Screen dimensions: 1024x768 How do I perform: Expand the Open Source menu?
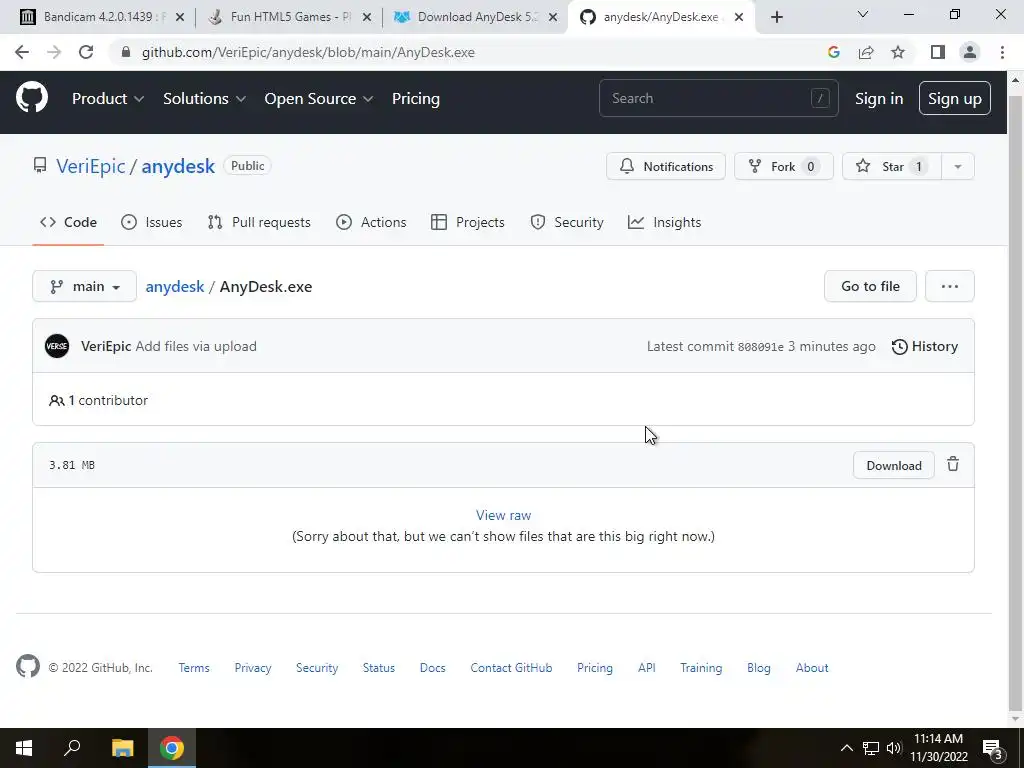tap(319, 99)
